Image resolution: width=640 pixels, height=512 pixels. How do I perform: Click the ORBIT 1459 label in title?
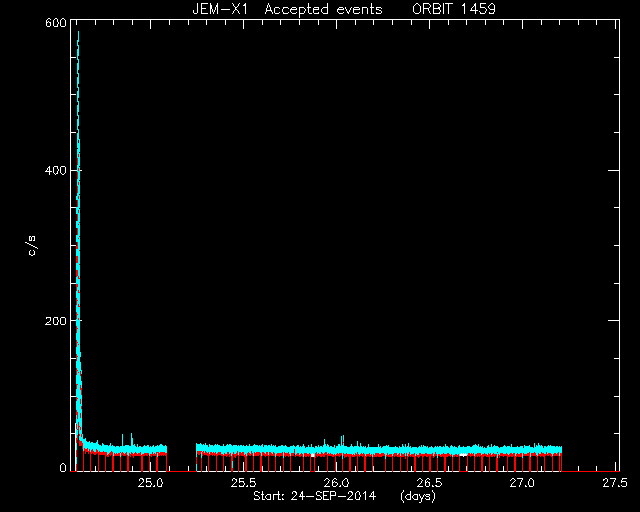(454, 9)
